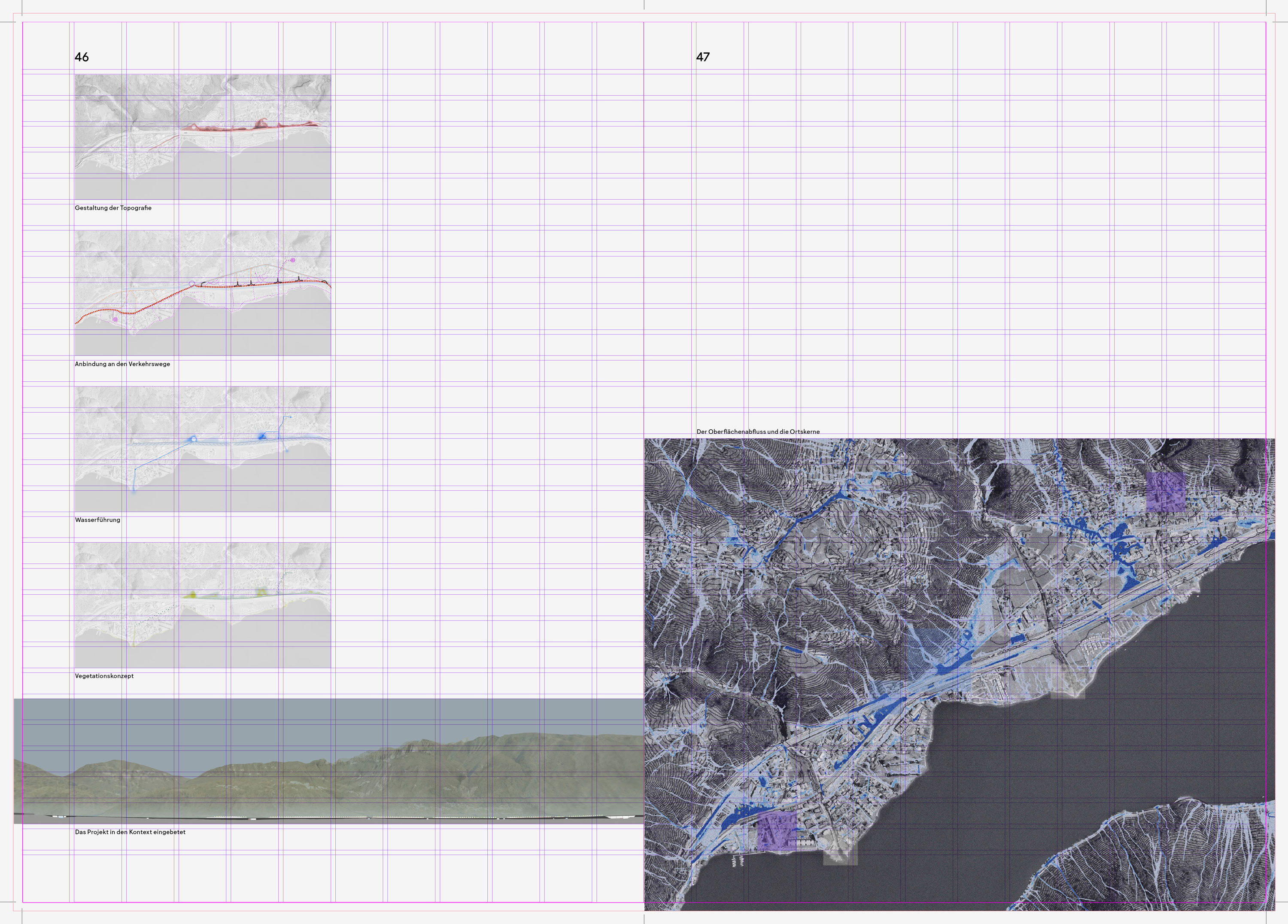Select the mountain panorama image
This screenshot has height=924, width=1288.
click(x=328, y=761)
